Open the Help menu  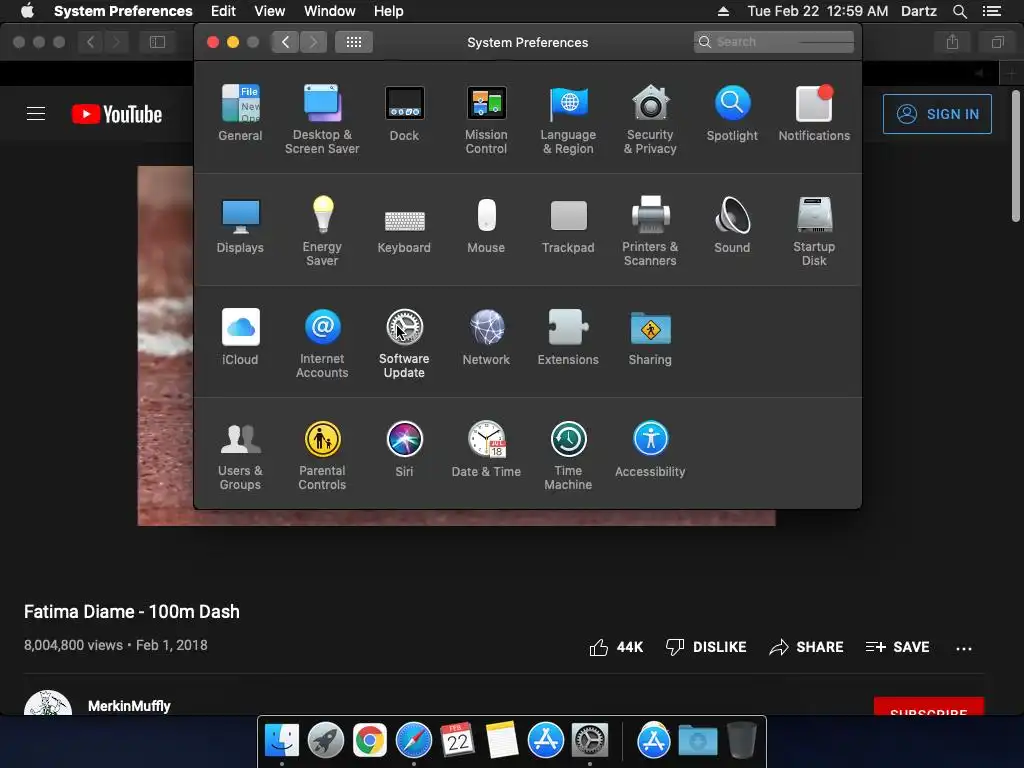(x=389, y=11)
